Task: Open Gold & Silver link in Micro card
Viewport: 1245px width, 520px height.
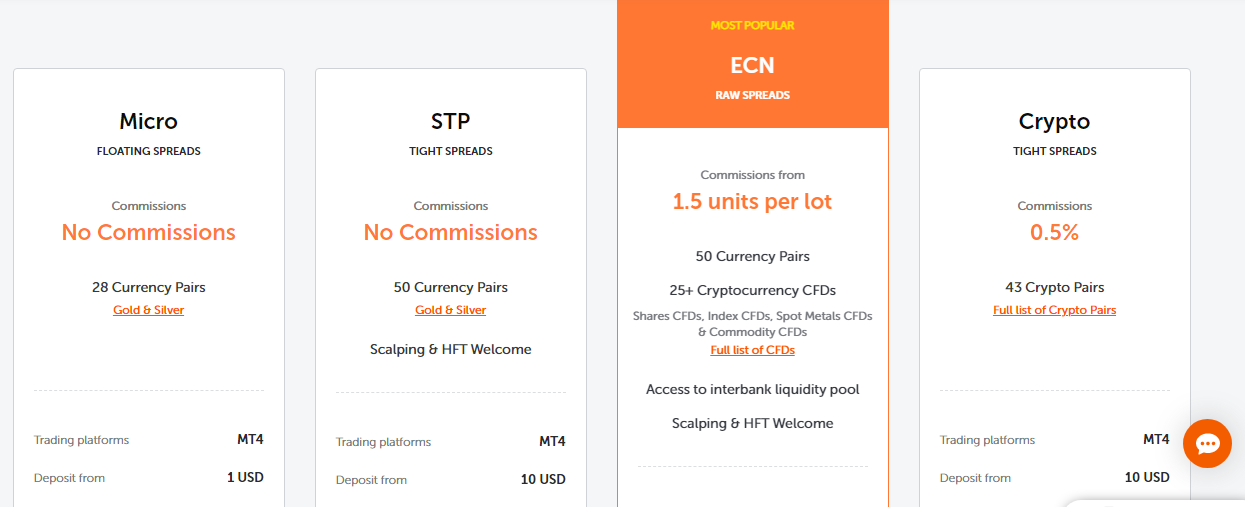Action: (148, 310)
